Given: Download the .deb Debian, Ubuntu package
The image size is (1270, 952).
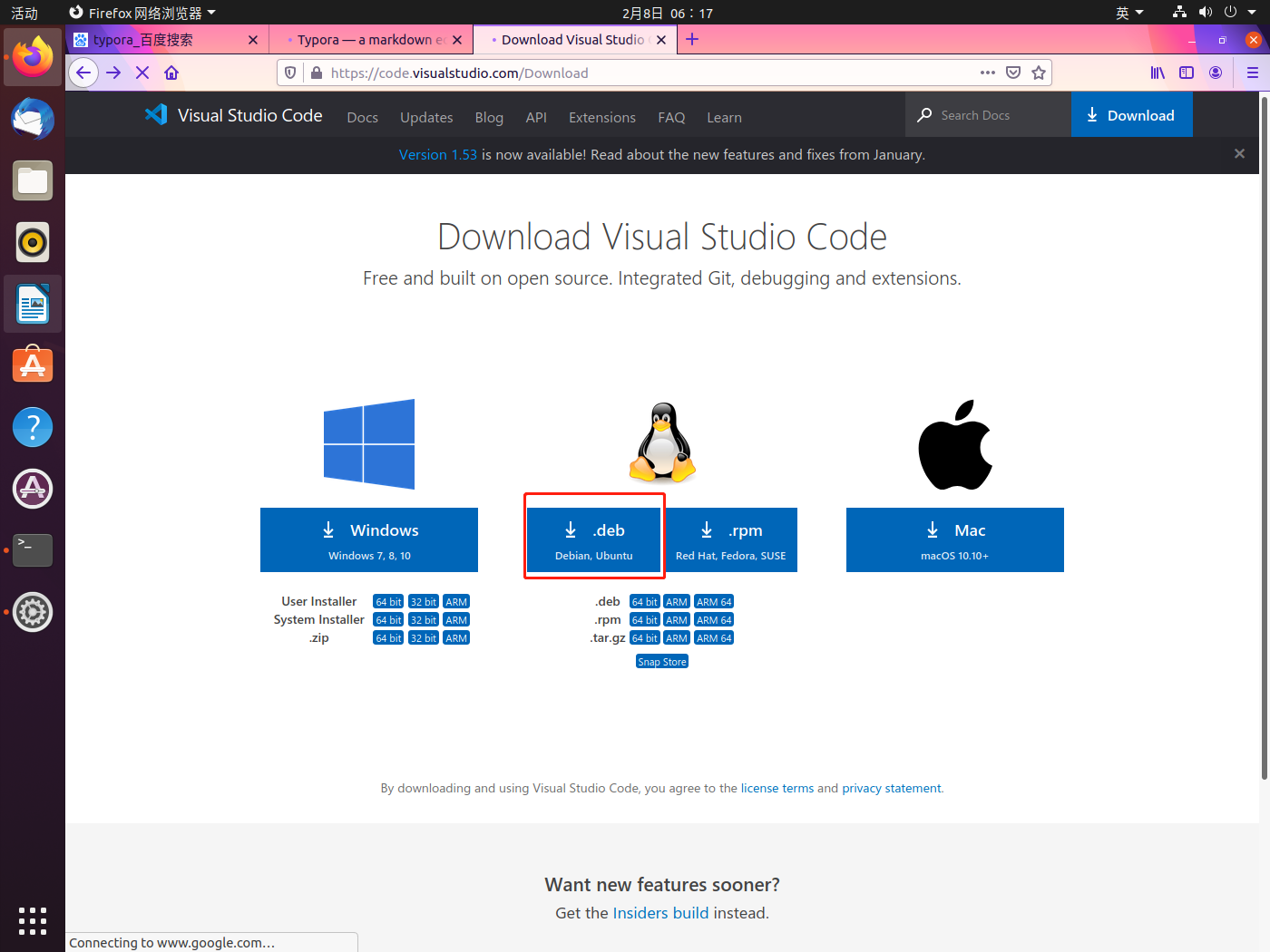Looking at the screenshot, I should (594, 539).
